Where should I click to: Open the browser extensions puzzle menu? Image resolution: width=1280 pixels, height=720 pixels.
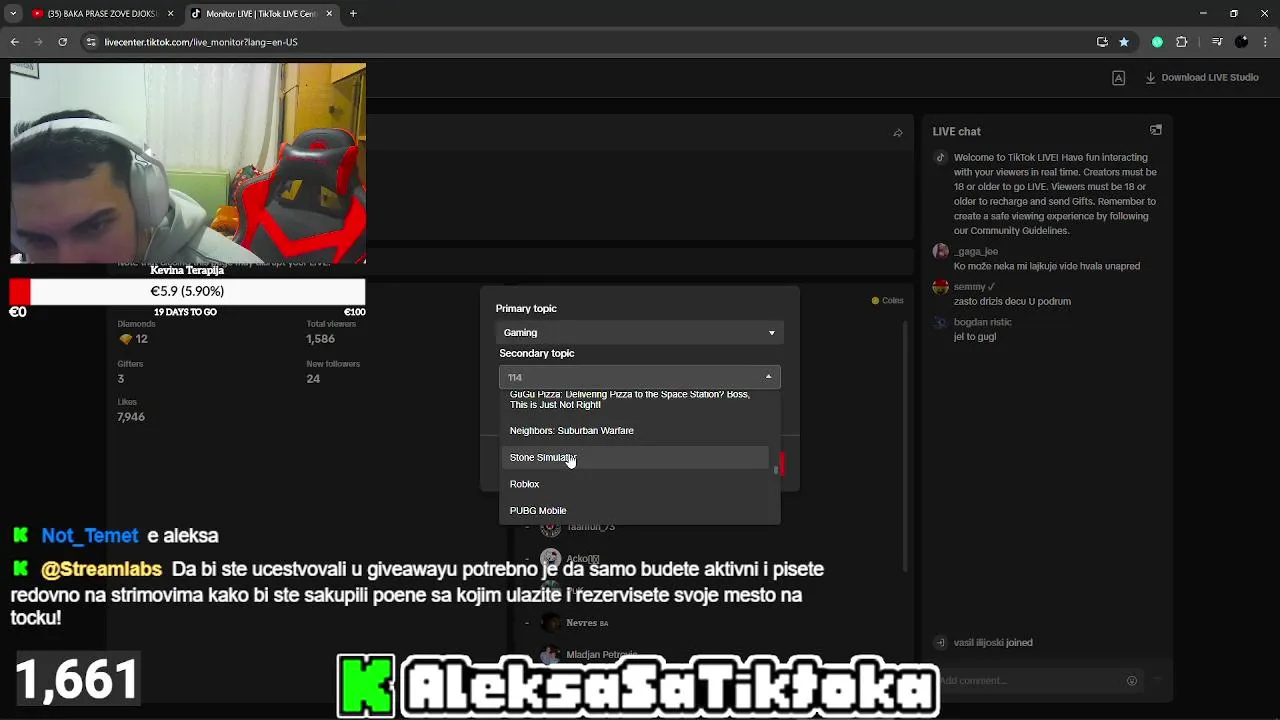click(x=1182, y=42)
